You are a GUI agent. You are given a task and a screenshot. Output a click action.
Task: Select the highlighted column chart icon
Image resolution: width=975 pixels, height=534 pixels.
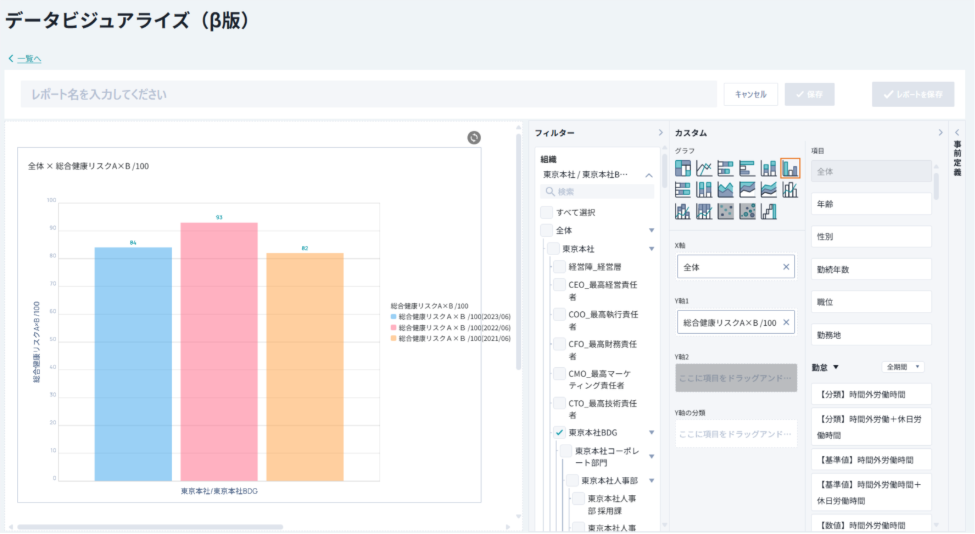click(790, 168)
